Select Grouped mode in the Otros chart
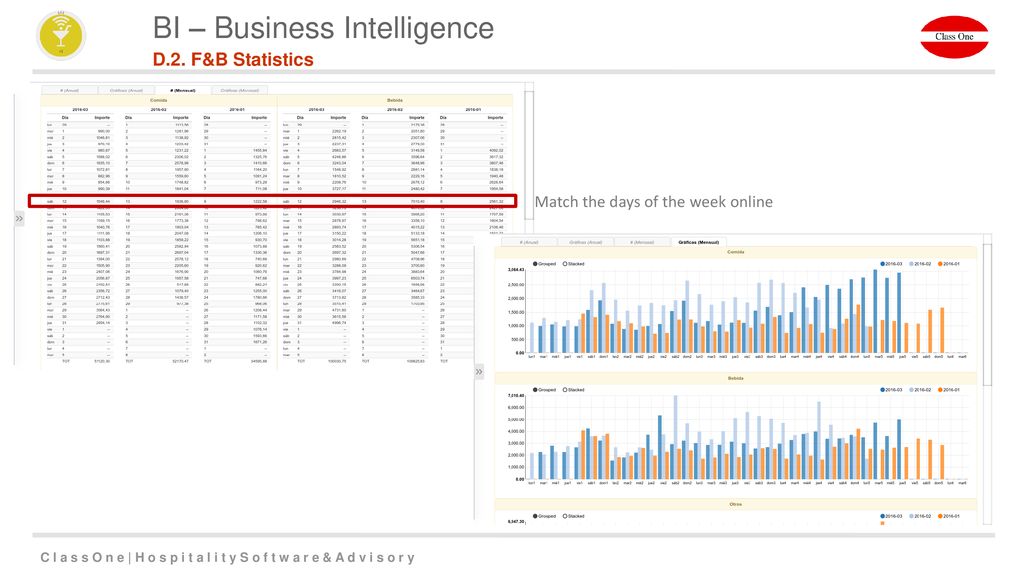The height and width of the screenshot is (576, 1024). pyautogui.click(x=545, y=516)
